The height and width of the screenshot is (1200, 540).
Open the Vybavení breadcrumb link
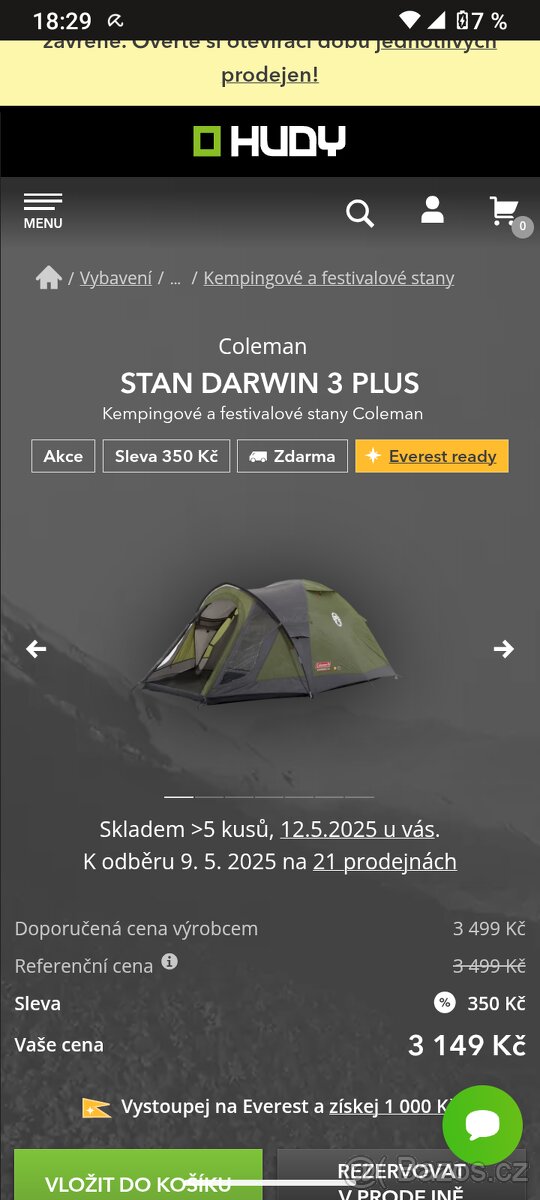click(116, 278)
